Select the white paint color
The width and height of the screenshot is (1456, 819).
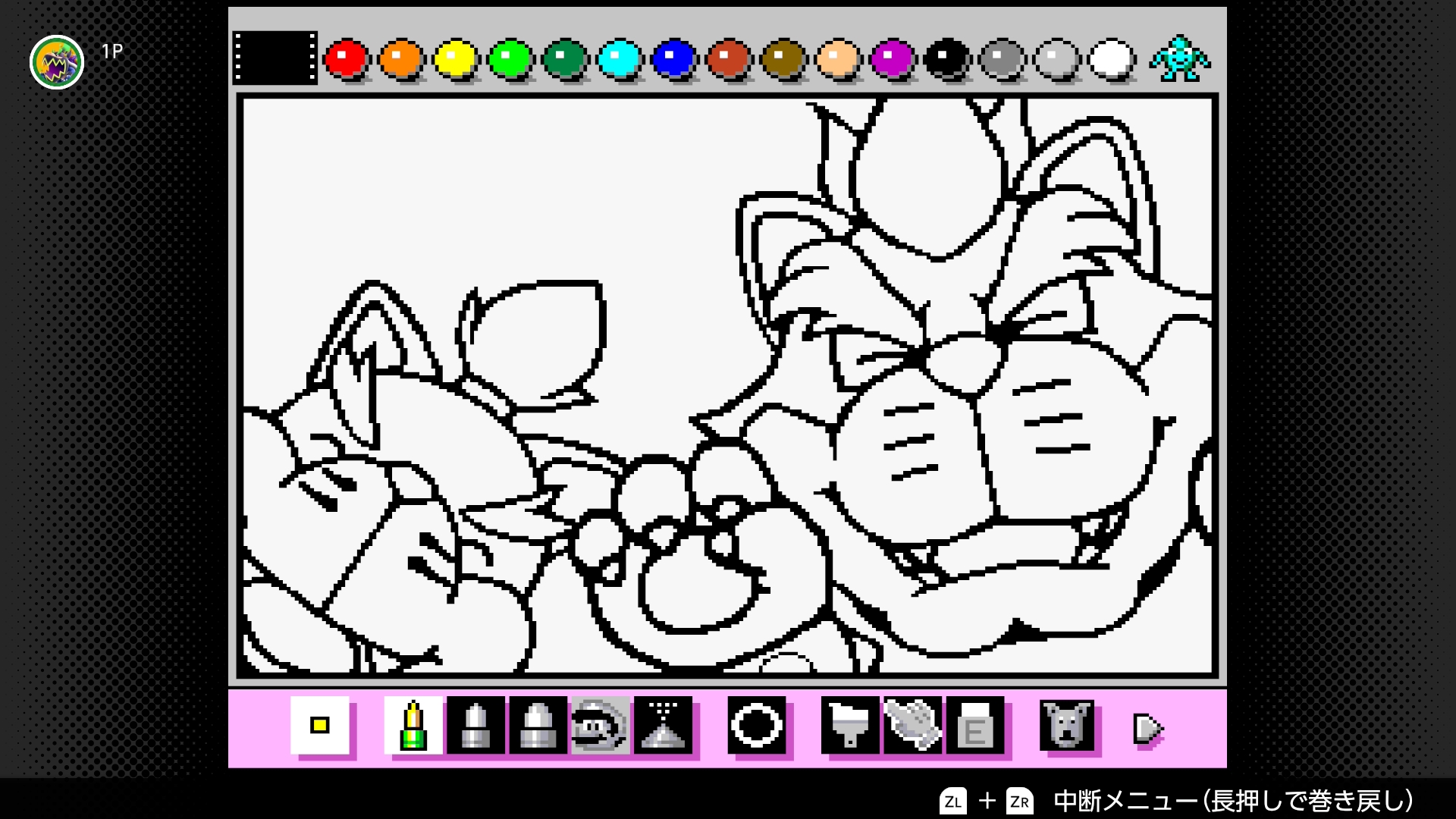pyautogui.click(x=1110, y=58)
